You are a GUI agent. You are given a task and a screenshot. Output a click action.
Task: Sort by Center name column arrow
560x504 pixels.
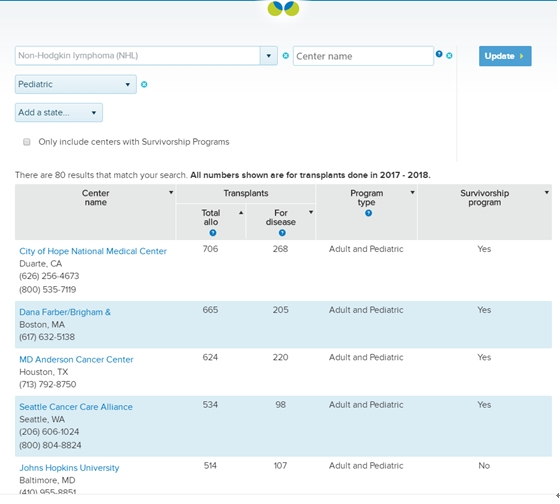(171, 193)
